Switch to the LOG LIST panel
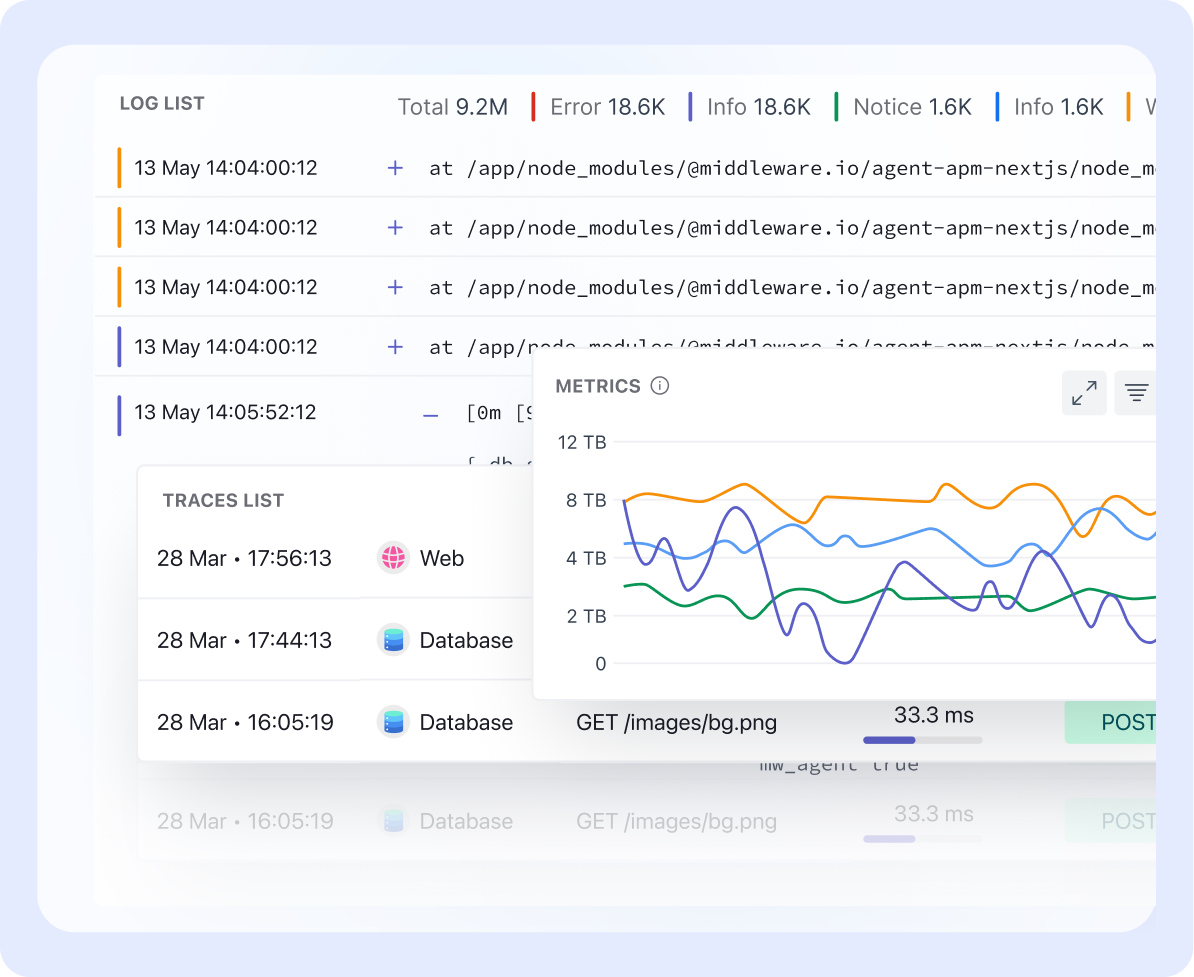 point(162,103)
